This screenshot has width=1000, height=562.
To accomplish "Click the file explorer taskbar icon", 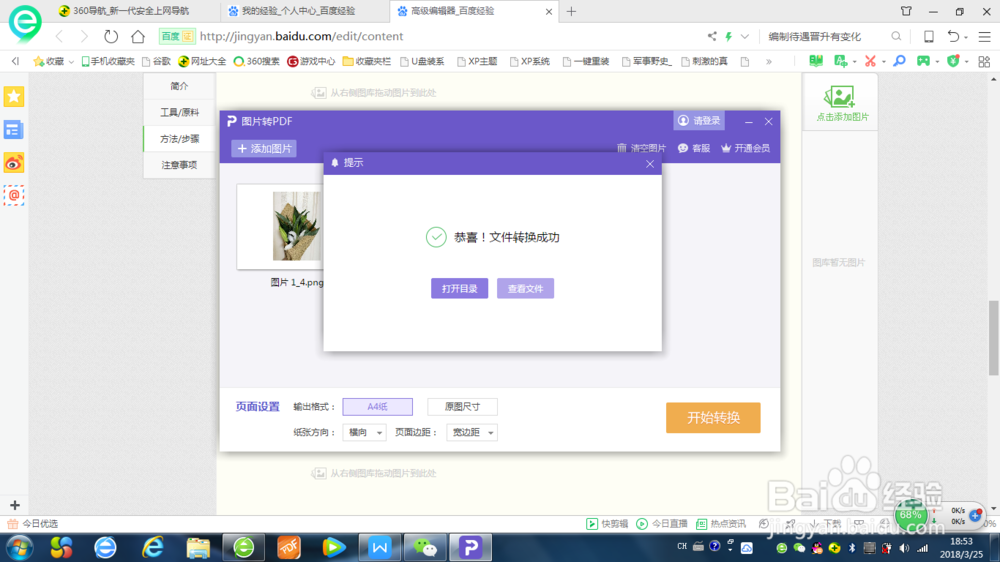I will point(198,547).
